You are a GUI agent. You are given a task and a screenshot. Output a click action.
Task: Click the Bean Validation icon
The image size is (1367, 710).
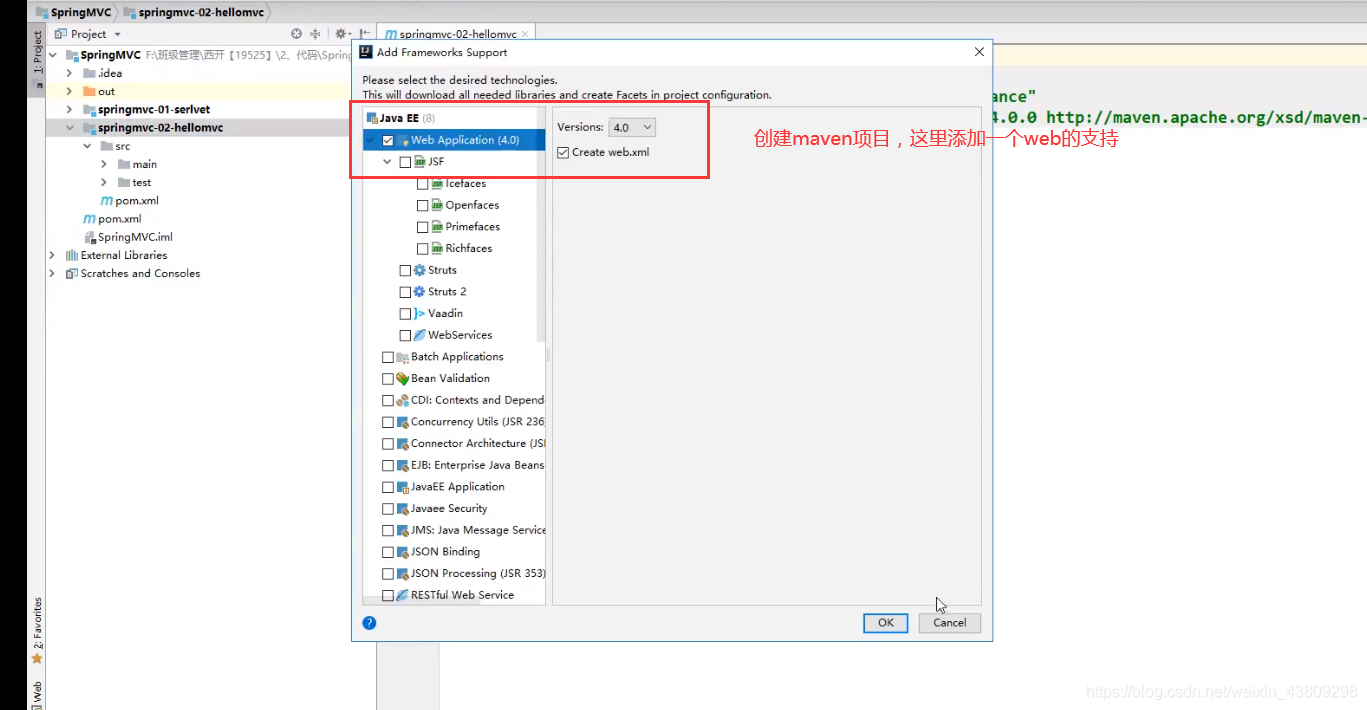[403, 378]
